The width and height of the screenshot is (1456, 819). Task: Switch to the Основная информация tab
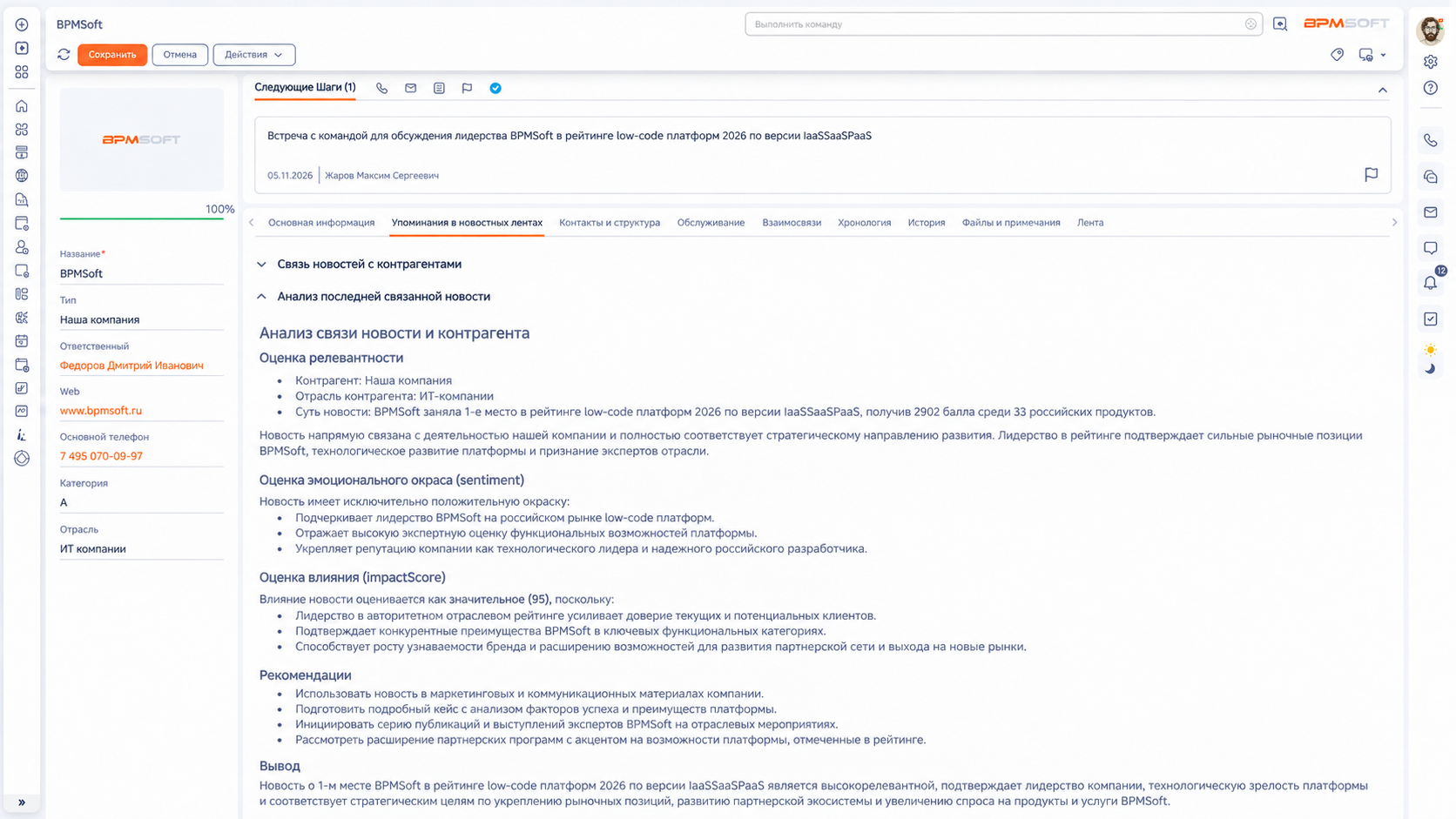point(321,223)
